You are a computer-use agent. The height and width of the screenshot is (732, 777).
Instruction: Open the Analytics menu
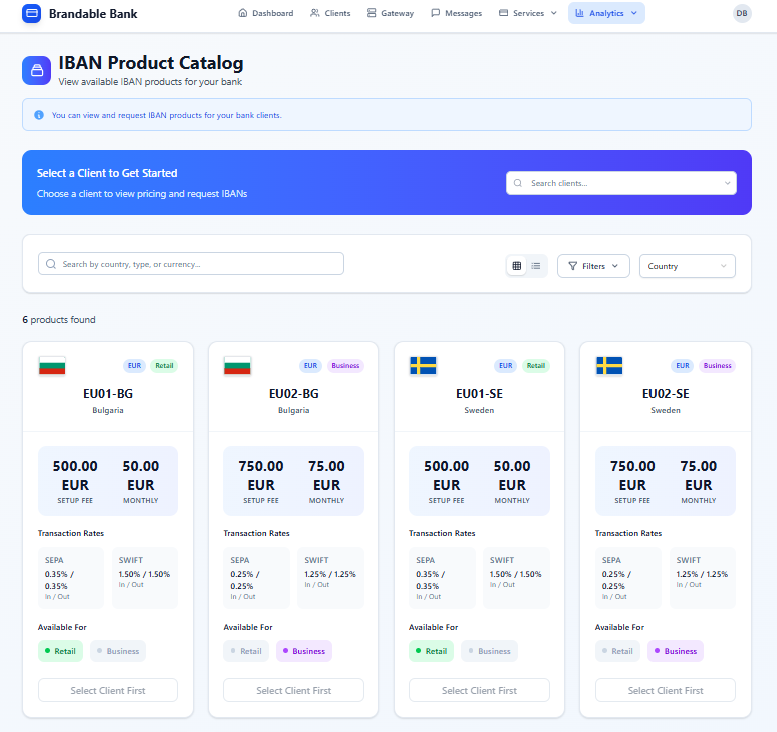pos(606,13)
